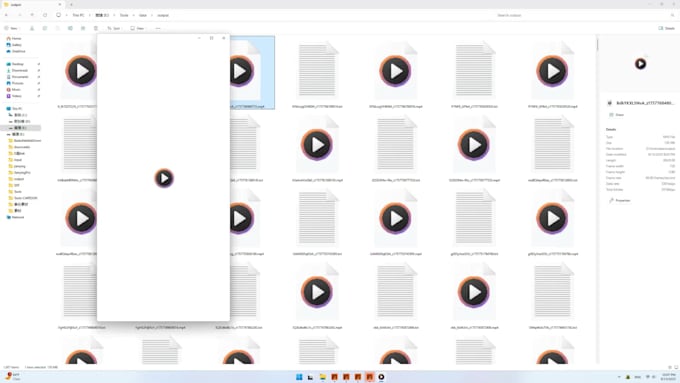Click Tools in the address breadcrumb
The height and width of the screenshot is (383, 680).
[x=124, y=15]
